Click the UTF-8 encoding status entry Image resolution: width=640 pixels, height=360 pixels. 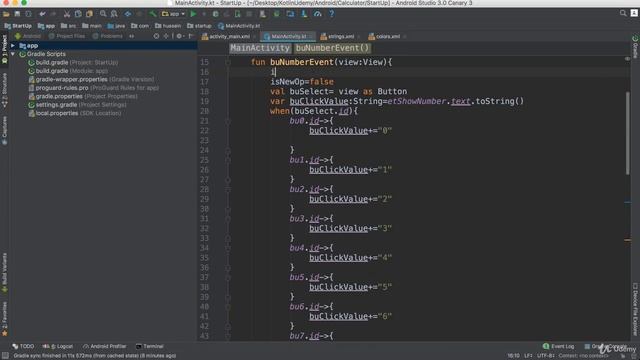pyautogui.click(x=546, y=356)
